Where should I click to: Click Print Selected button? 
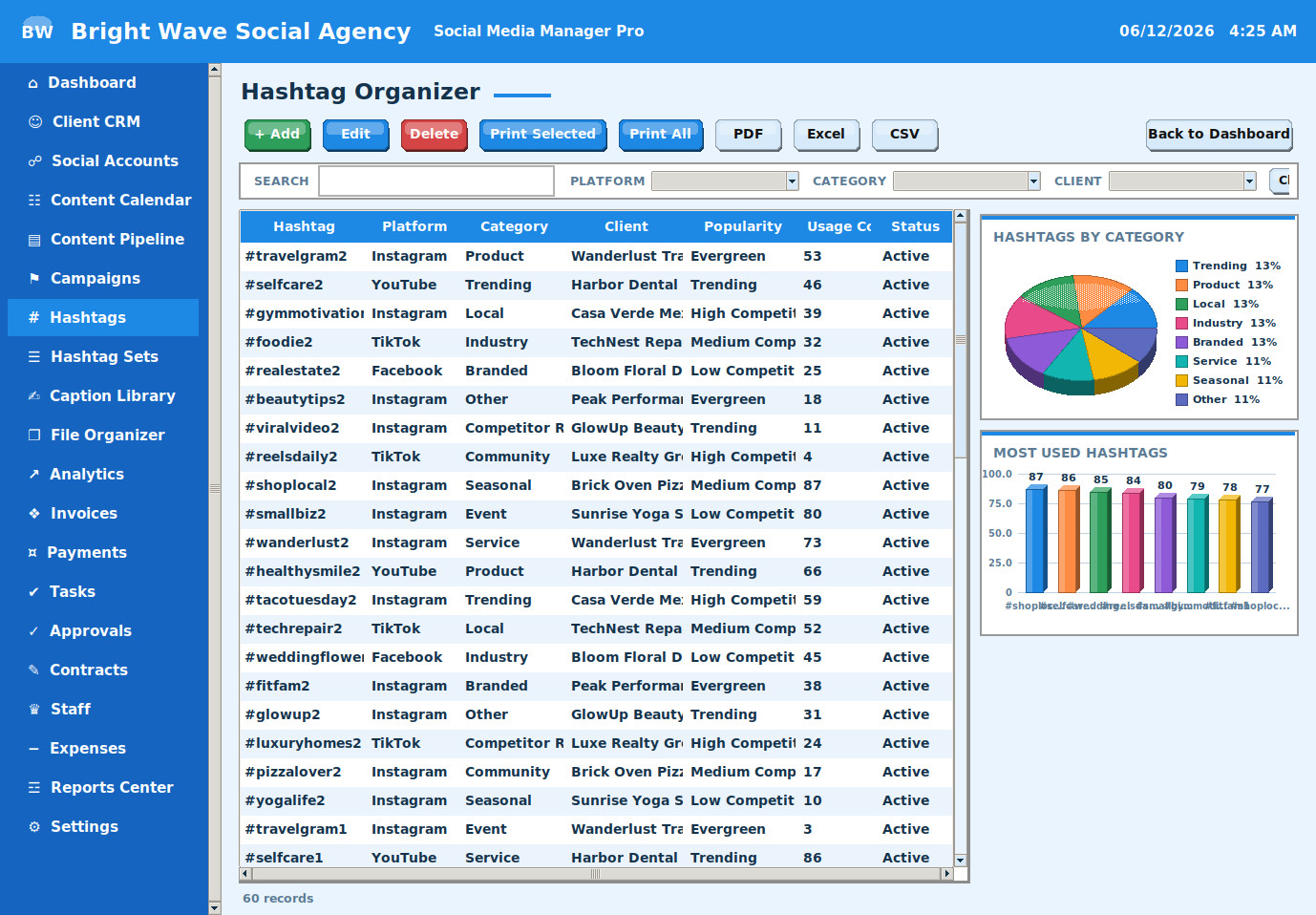pyautogui.click(x=542, y=135)
